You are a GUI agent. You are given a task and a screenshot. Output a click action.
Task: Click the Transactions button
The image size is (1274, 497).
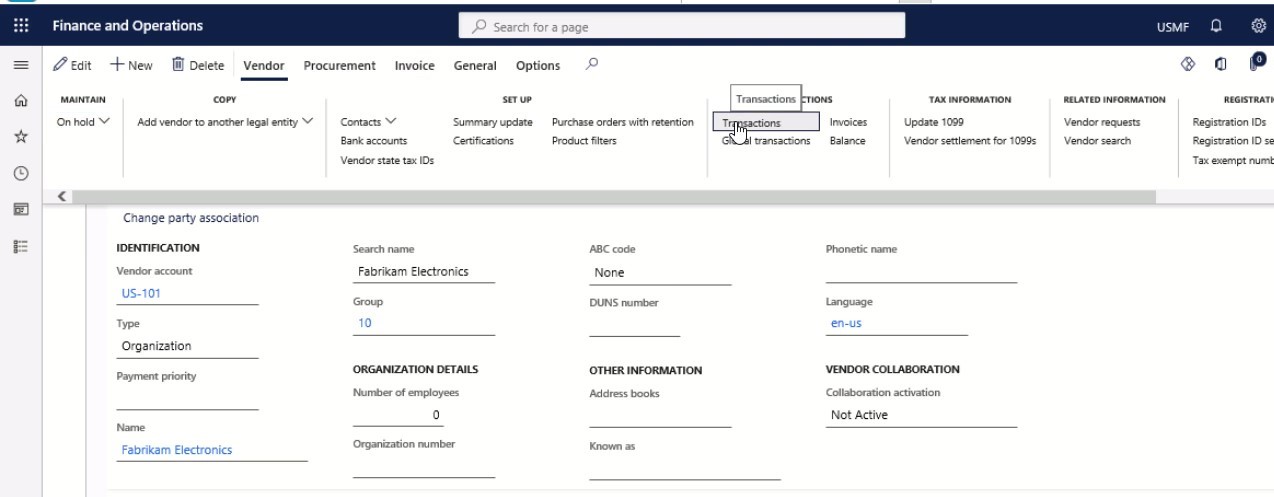coord(766,122)
